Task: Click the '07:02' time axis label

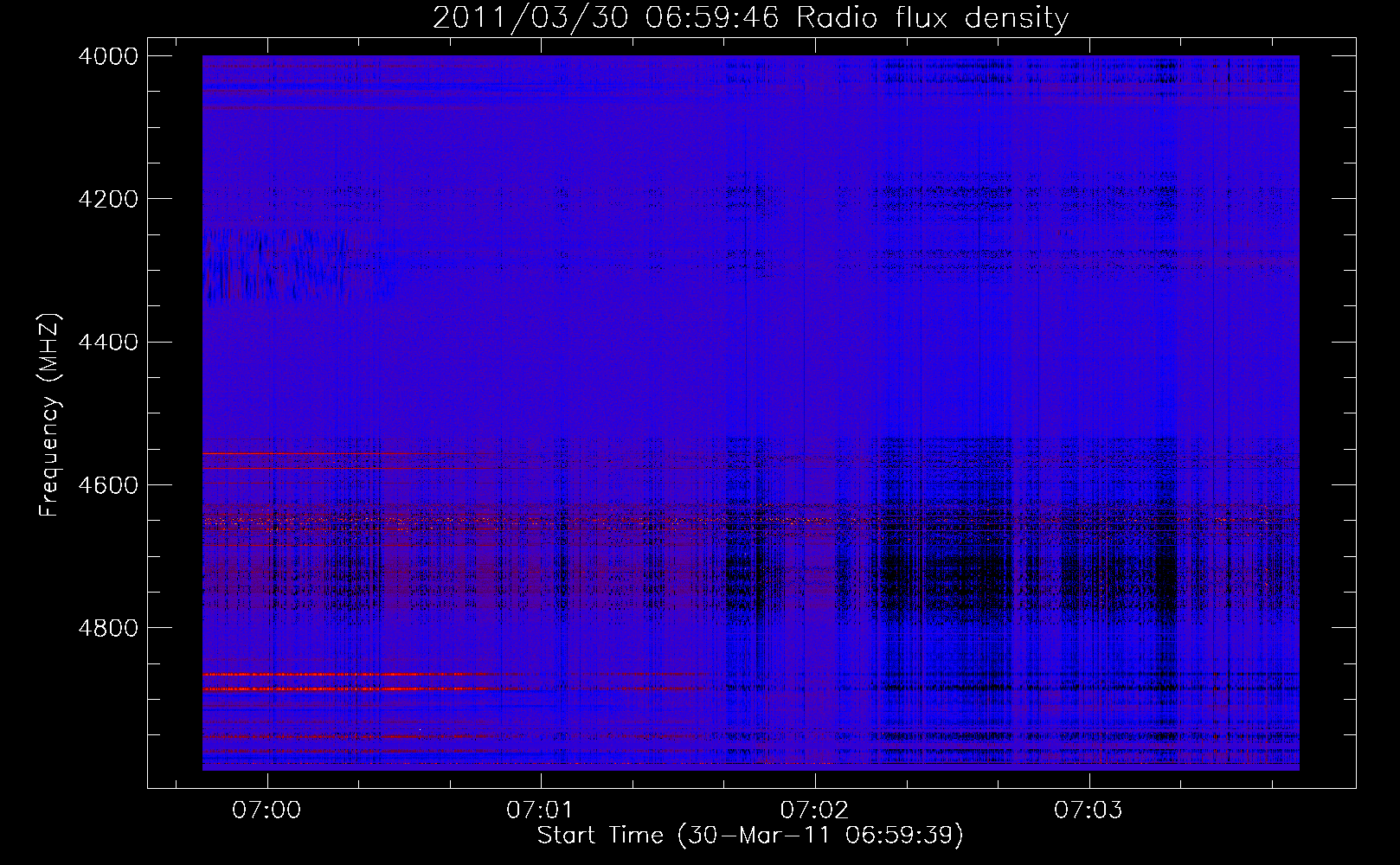Action: [x=814, y=811]
